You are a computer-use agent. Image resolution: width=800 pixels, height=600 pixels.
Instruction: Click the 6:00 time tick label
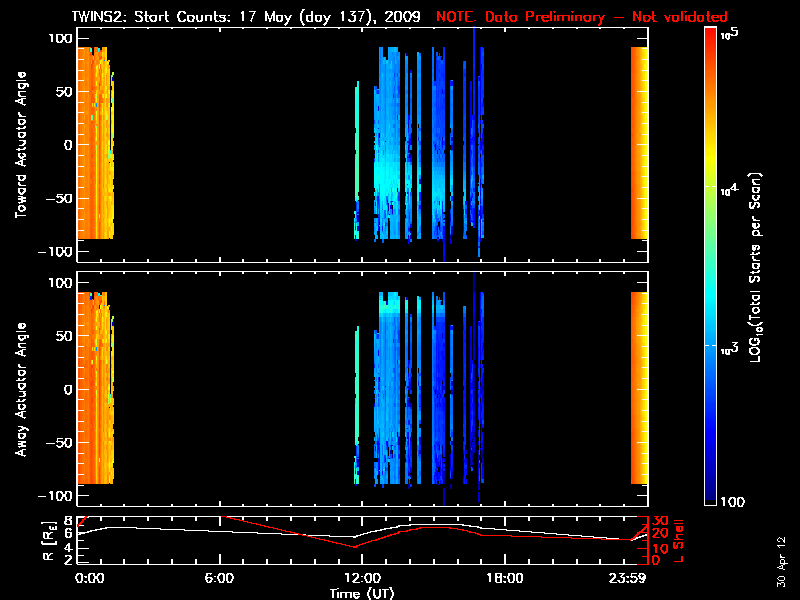[219, 578]
